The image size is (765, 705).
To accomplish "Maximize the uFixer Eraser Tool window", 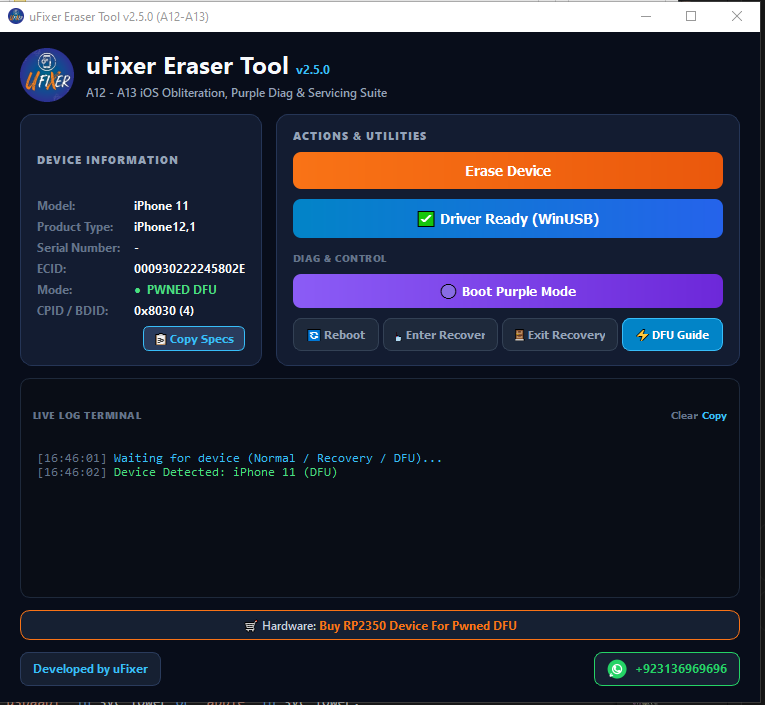I will (x=691, y=16).
